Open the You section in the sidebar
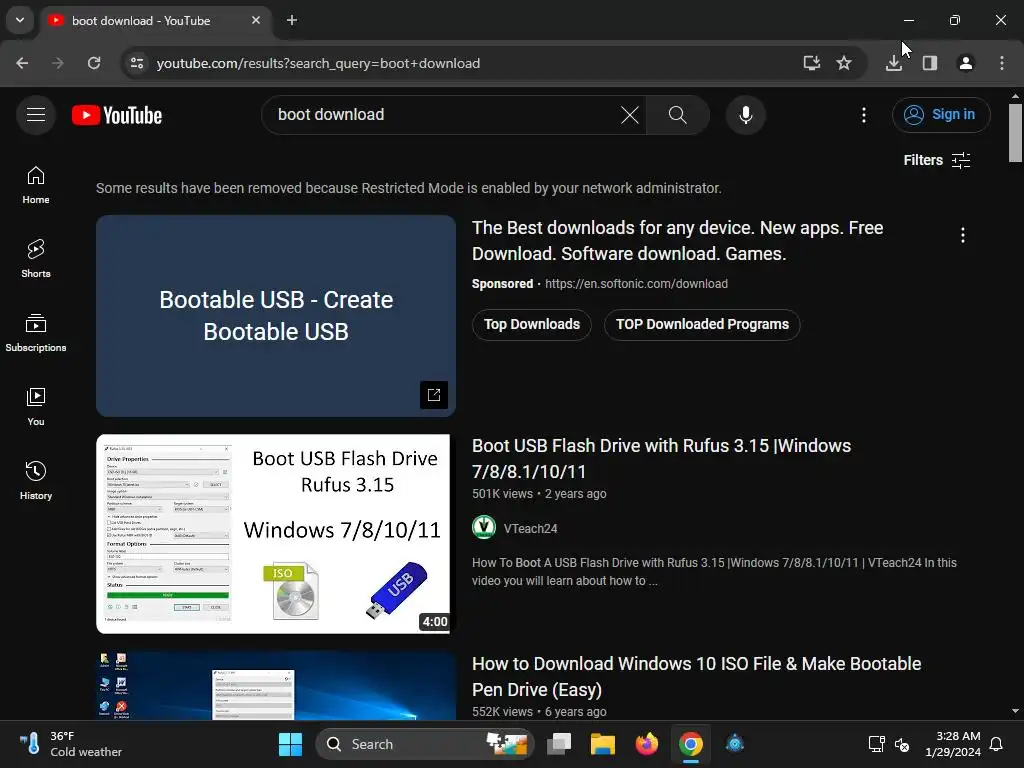This screenshot has height=768, width=1024. (x=36, y=407)
